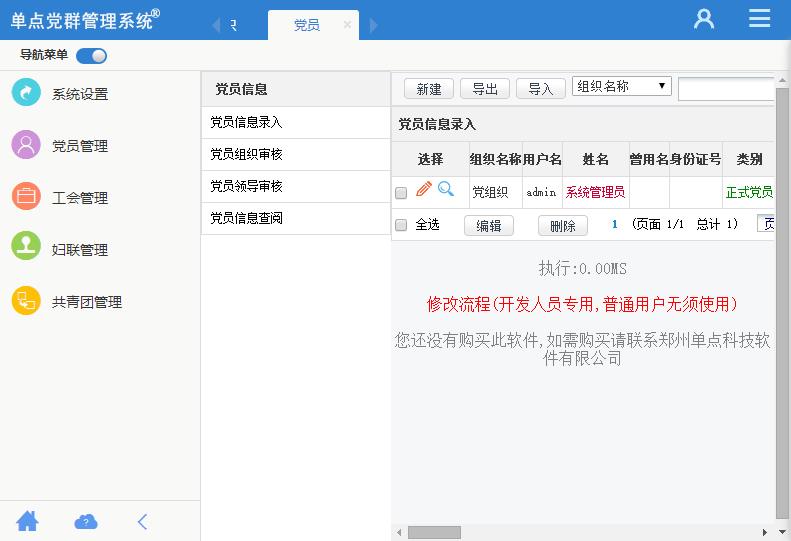This screenshot has height=541, width=791.
Task: Switch to the 党员 tab
Action: coord(307,25)
